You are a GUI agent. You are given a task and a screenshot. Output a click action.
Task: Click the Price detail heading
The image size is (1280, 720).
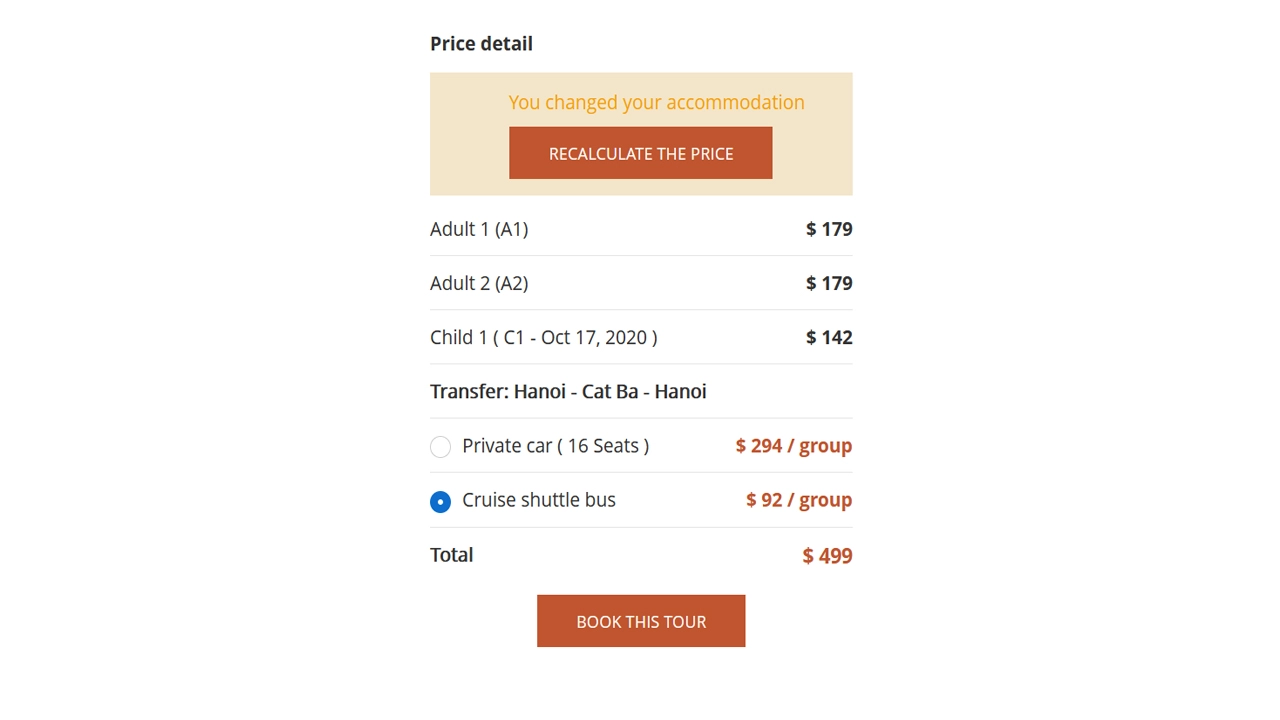481,44
